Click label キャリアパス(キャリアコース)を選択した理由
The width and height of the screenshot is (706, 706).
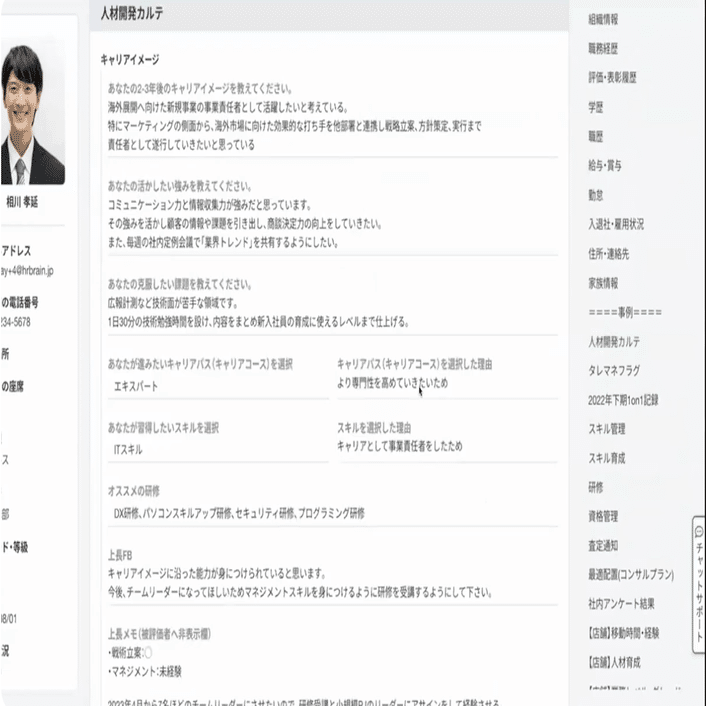pyautogui.click(x=414, y=364)
